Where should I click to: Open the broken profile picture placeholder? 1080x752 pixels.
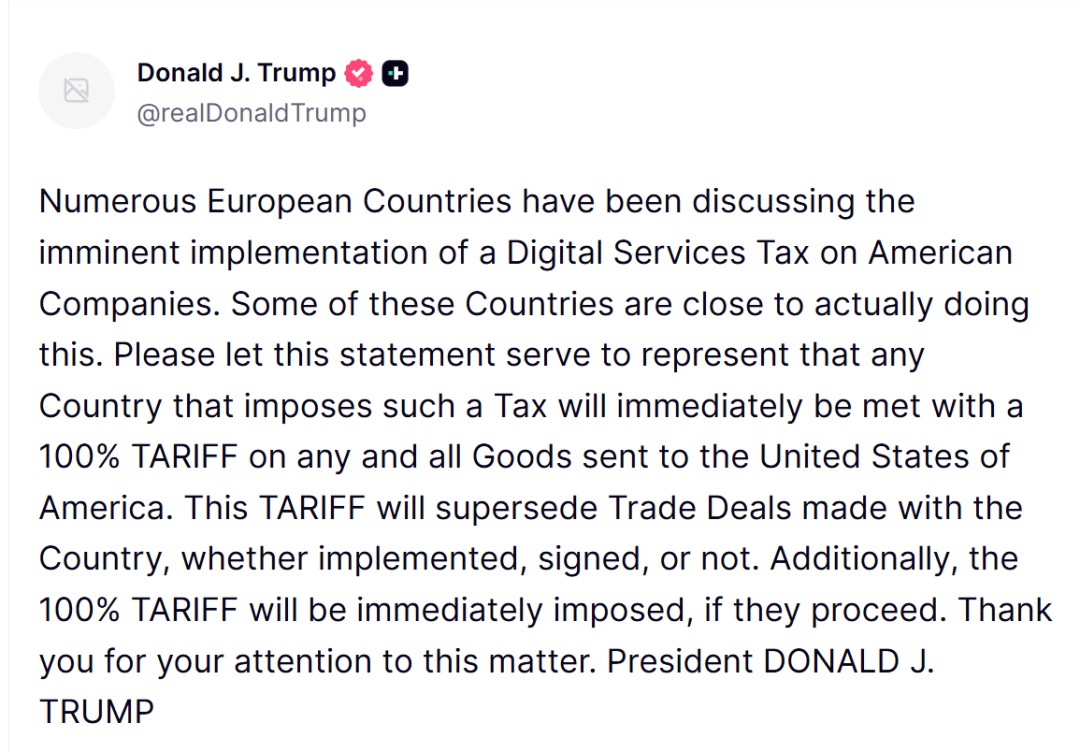coord(76,90)
